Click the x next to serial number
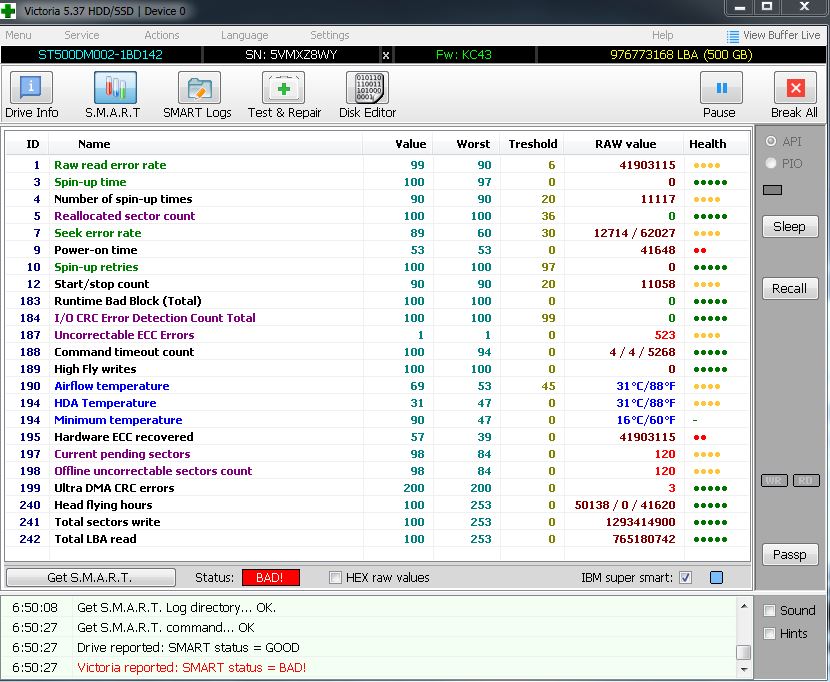 click(386, 55)
